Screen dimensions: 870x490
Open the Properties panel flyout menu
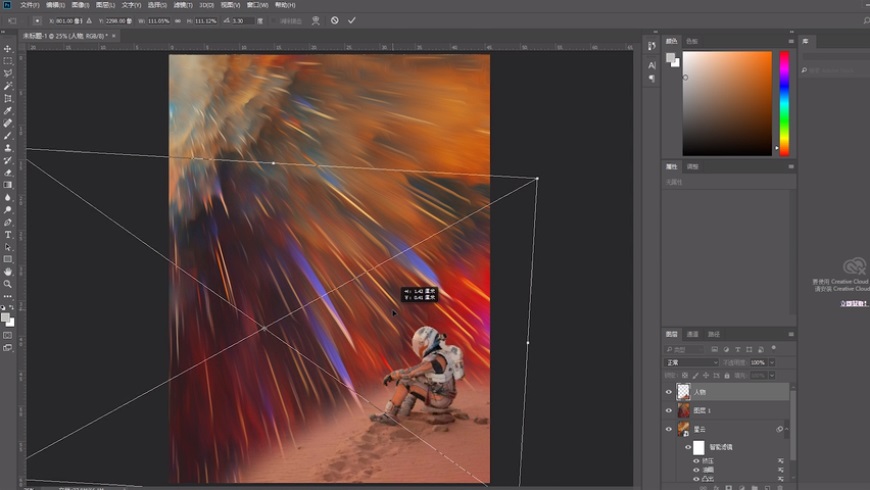pyautogui.click(x=791, y=166)
